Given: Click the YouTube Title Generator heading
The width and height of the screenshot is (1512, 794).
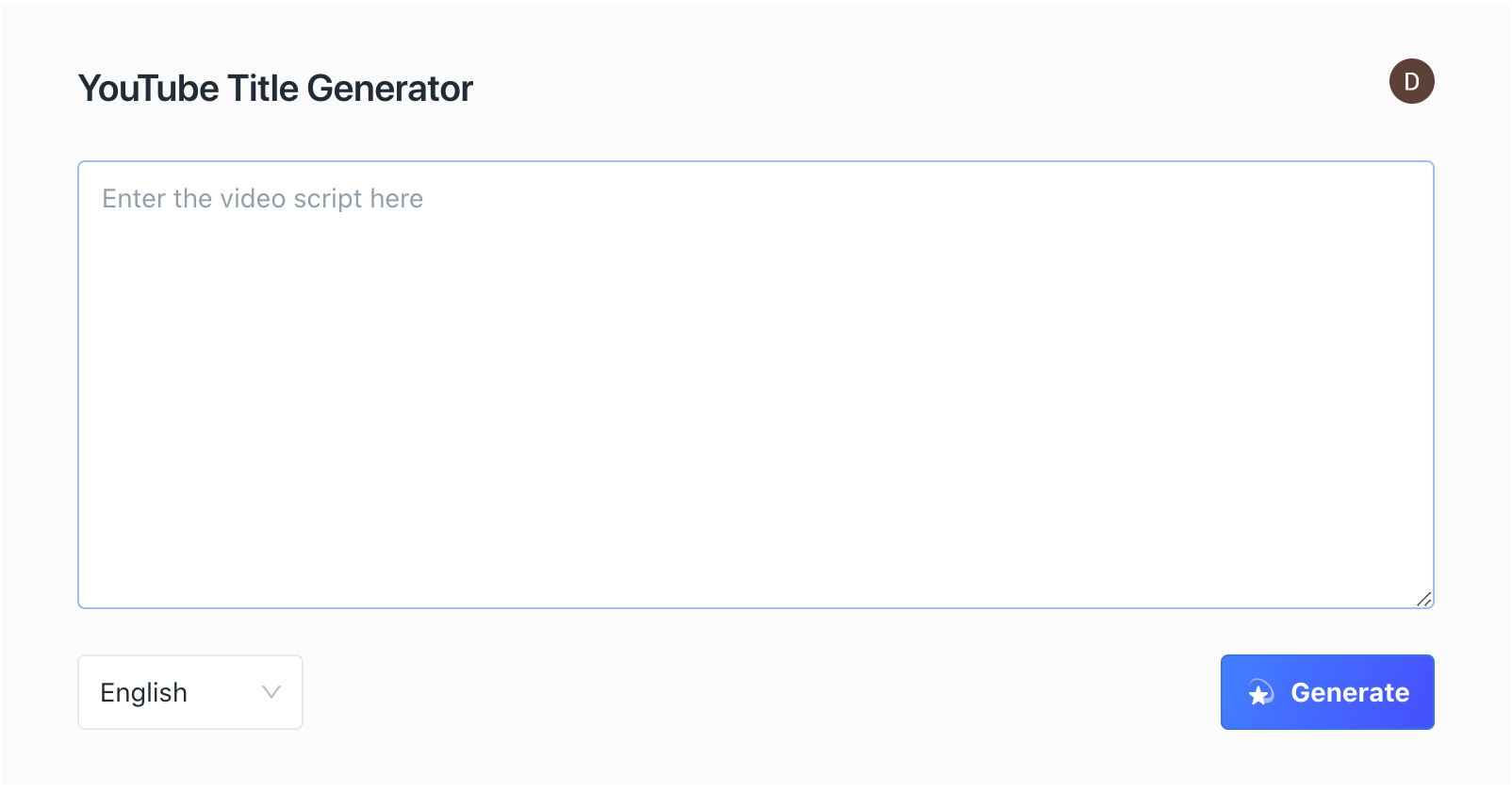Looking at the screenshot, I should click(276, 88).
